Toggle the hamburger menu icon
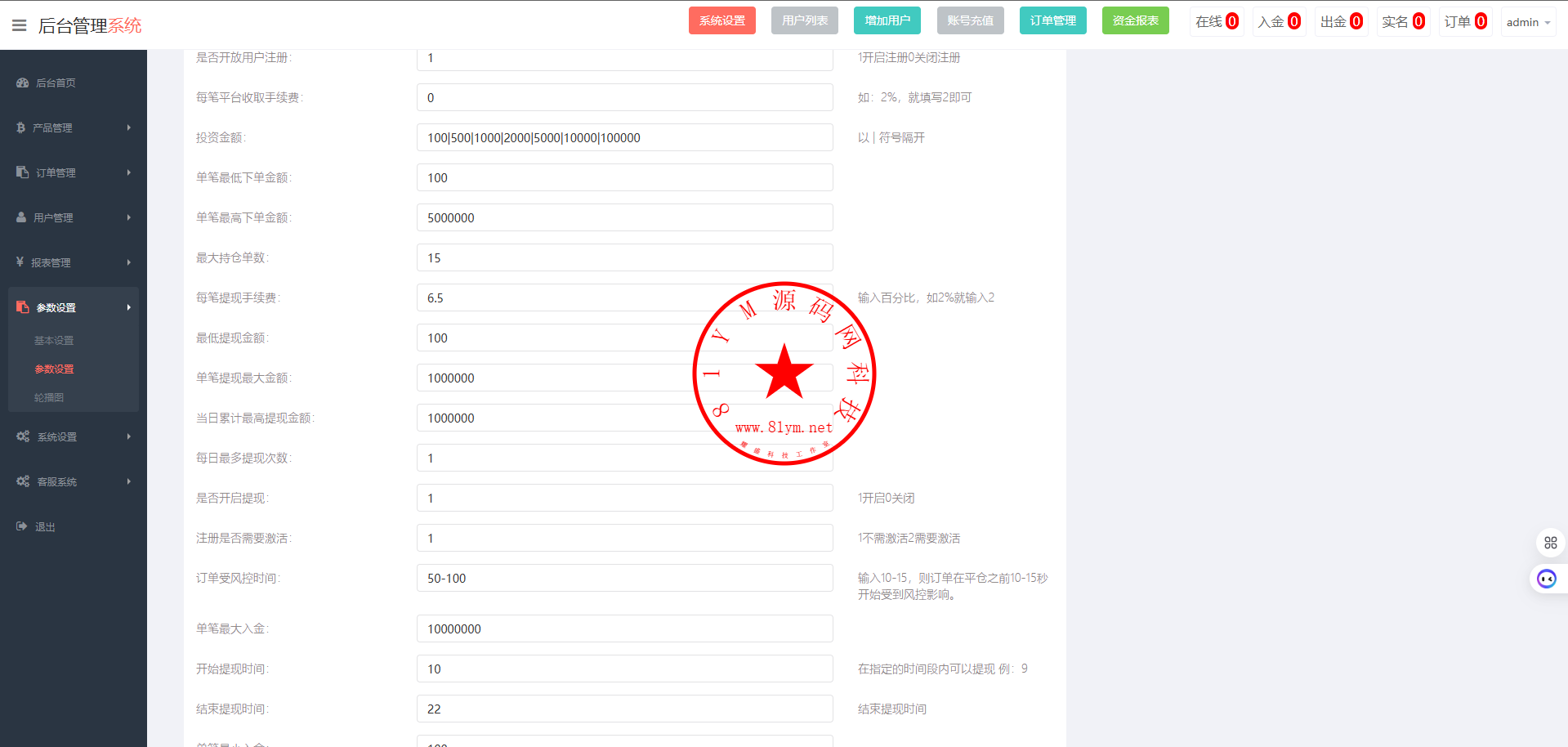 point(19,25)
